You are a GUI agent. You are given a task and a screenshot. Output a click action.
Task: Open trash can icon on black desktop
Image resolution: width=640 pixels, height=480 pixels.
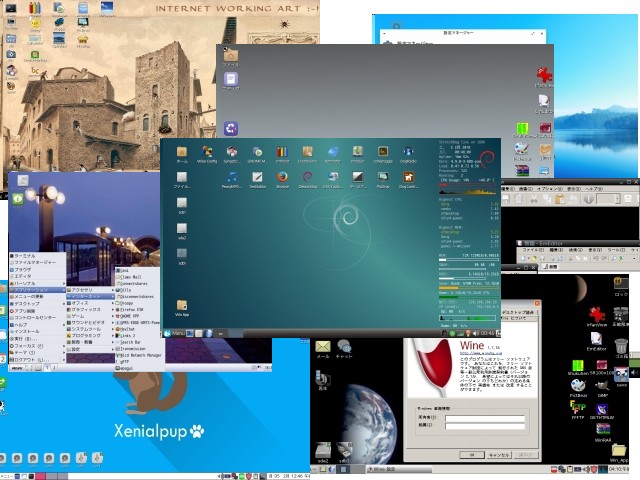[621, 346]
